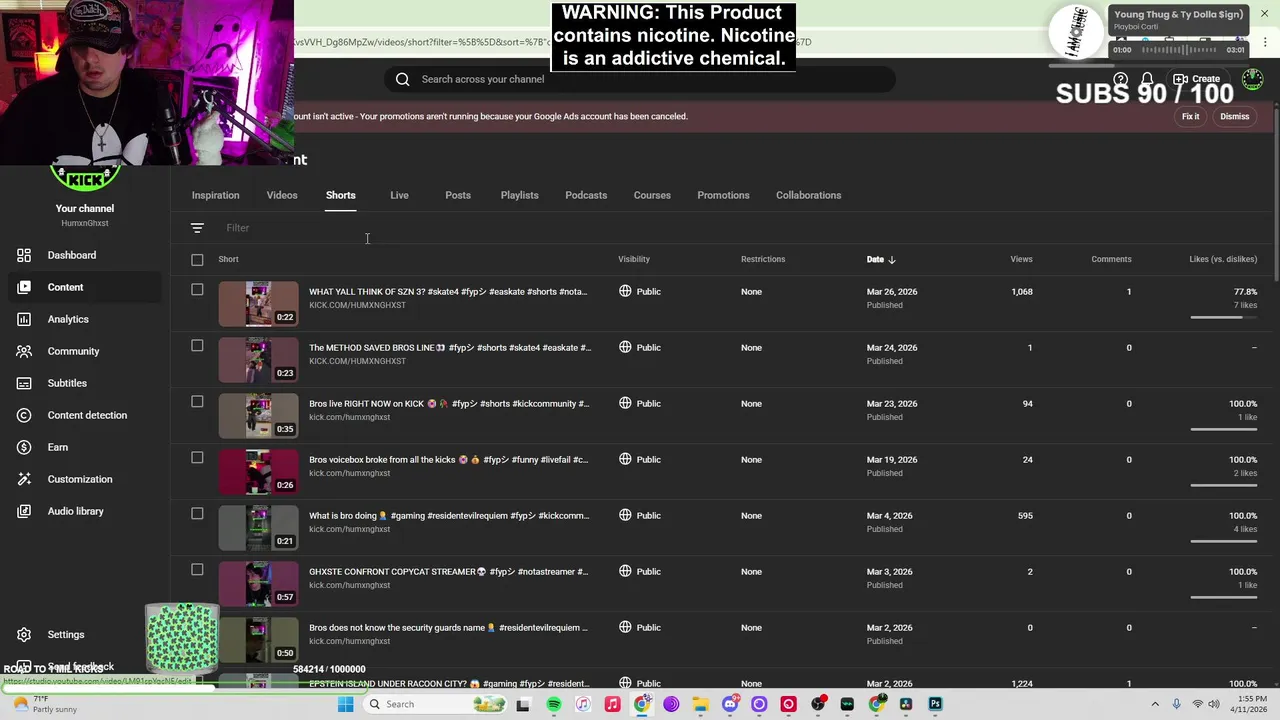1280x720 pixels.
Task: Click the Create button
Action: 1197,79
